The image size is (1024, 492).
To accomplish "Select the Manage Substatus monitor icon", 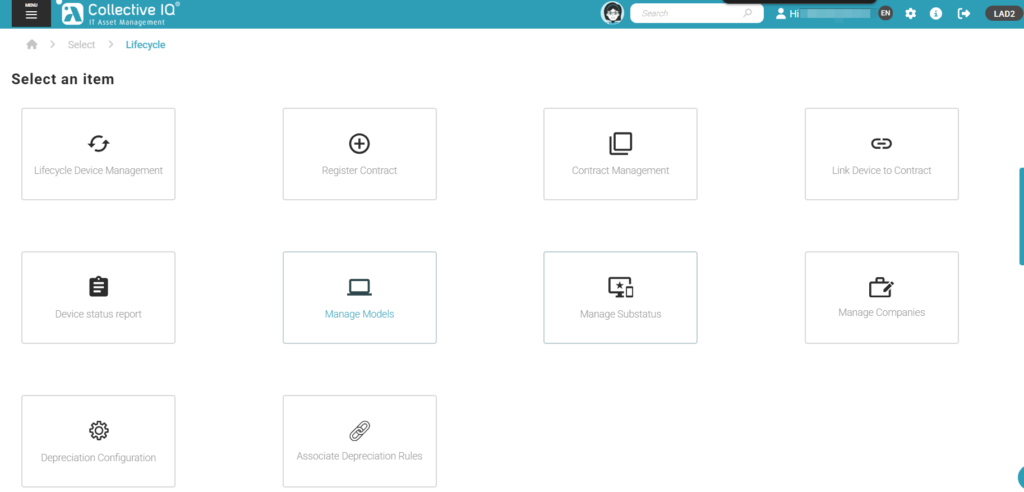I will click(620, 287).
